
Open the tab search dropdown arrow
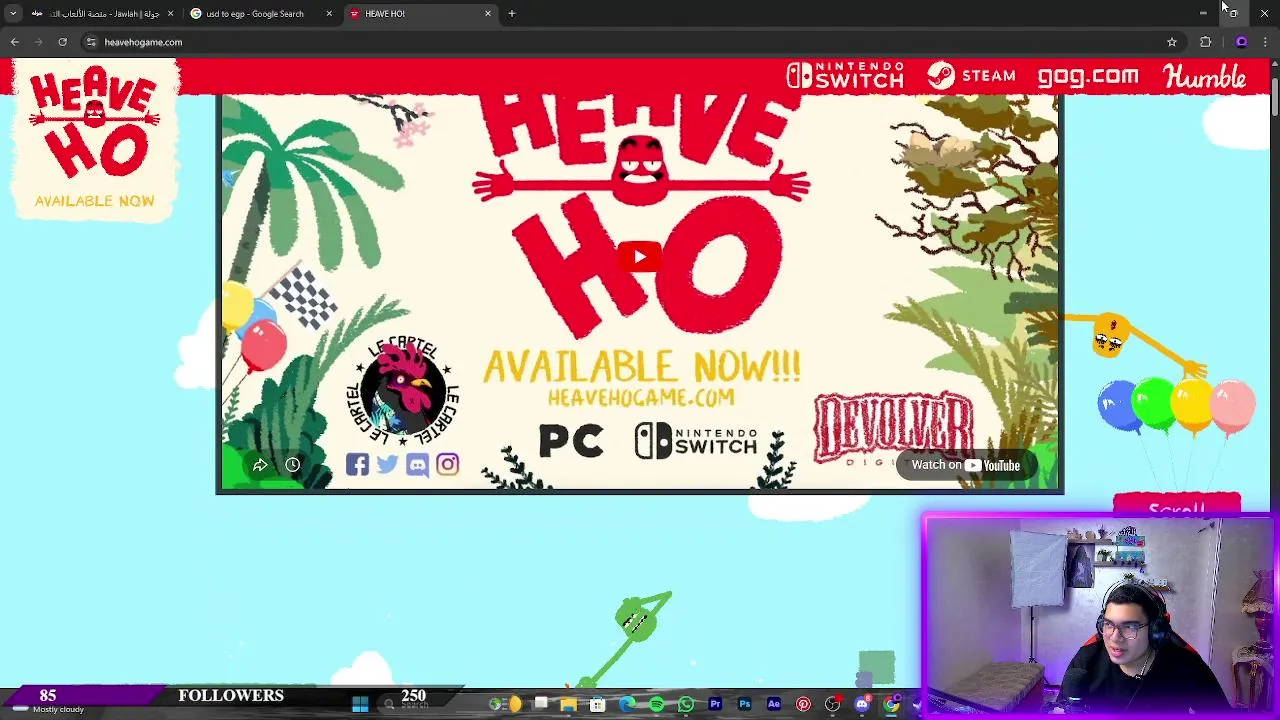(13, 14)
